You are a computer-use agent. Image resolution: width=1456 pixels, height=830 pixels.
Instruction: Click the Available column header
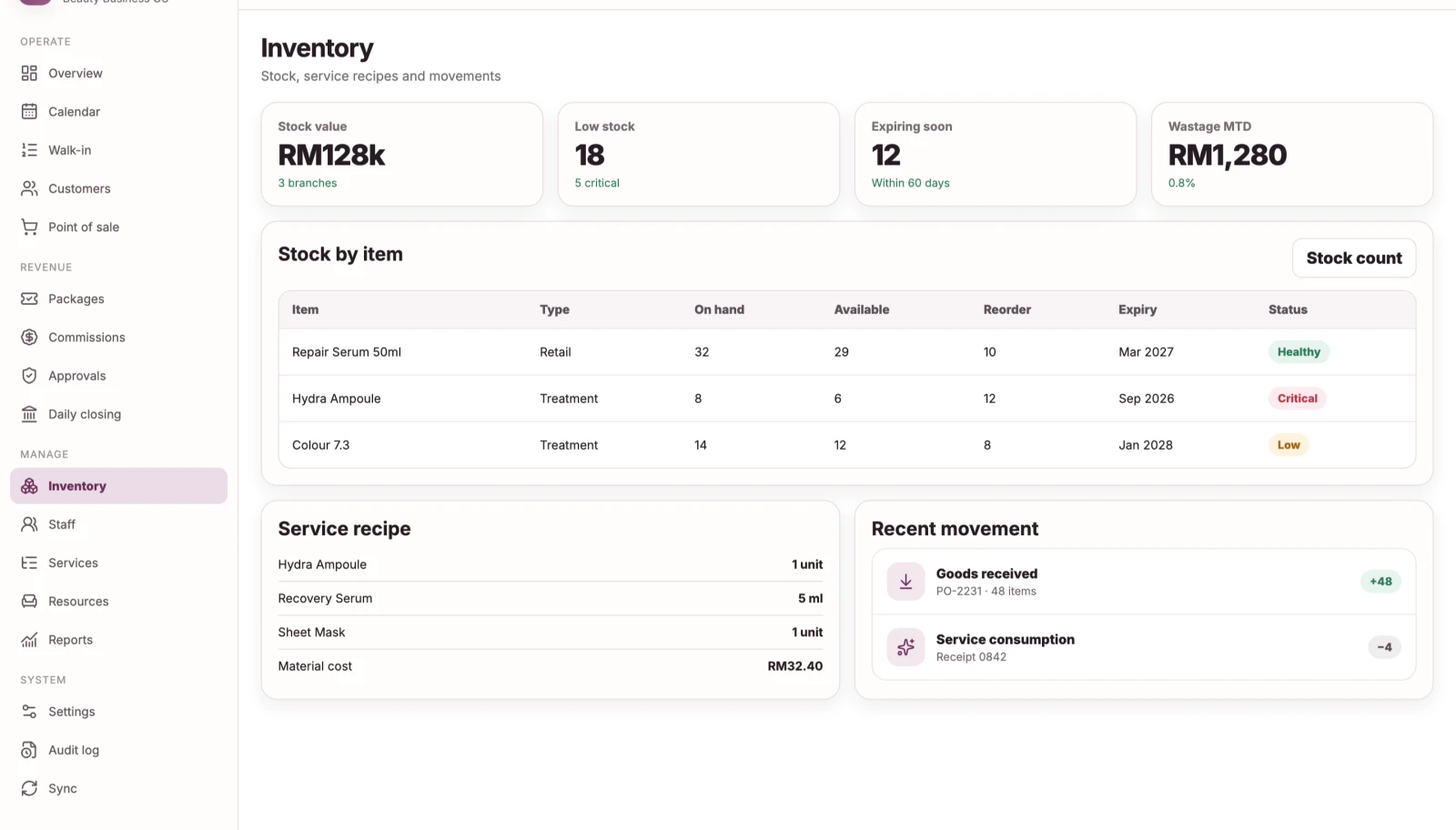pyautogui.click(x=861, y=309)
